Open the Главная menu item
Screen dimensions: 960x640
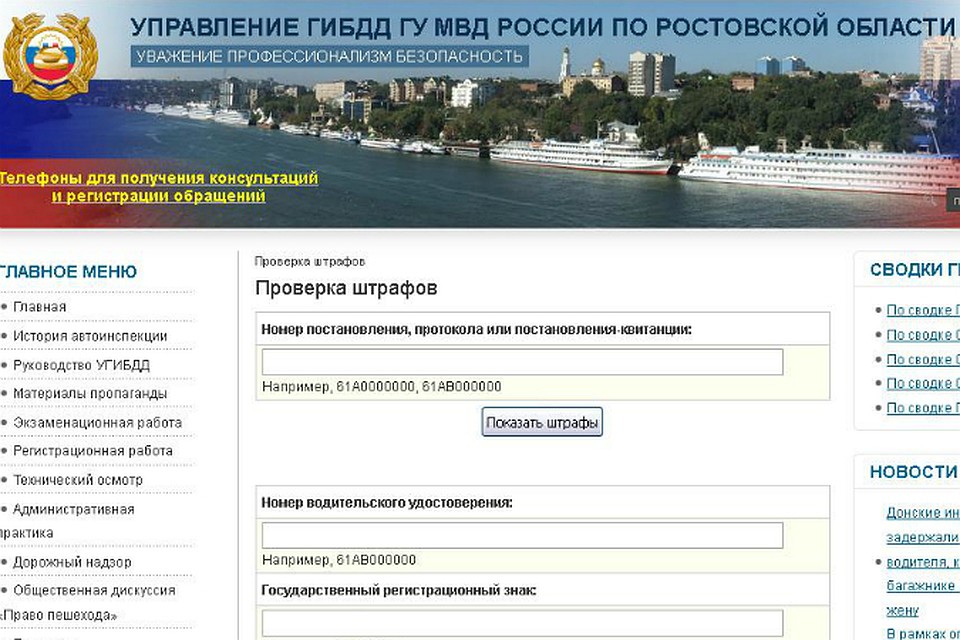[x=39, y=307]
